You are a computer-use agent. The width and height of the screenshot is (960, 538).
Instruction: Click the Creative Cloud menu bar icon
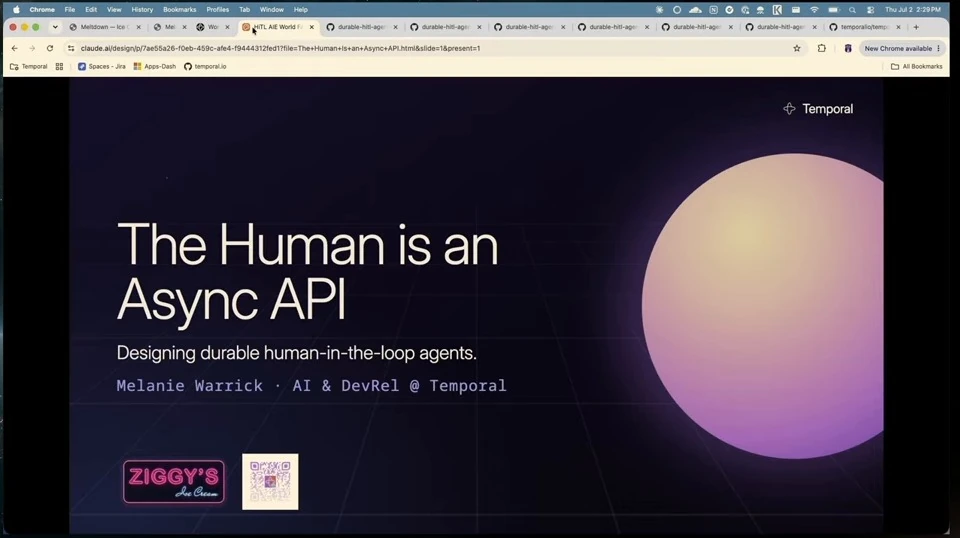pos(695,10)
